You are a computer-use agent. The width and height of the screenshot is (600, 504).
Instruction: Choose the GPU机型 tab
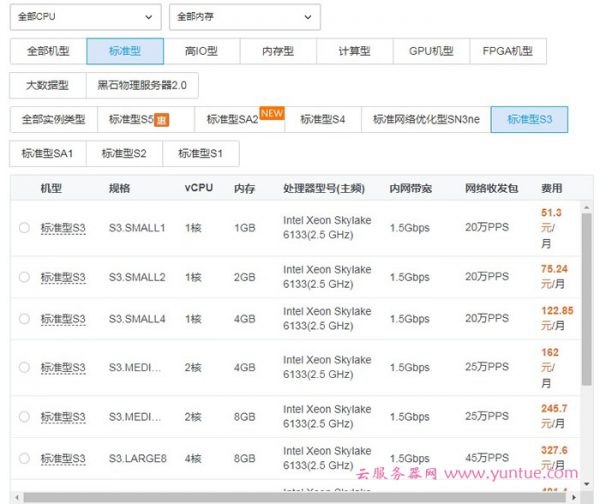pyautogui.click(x=431, y=52)
